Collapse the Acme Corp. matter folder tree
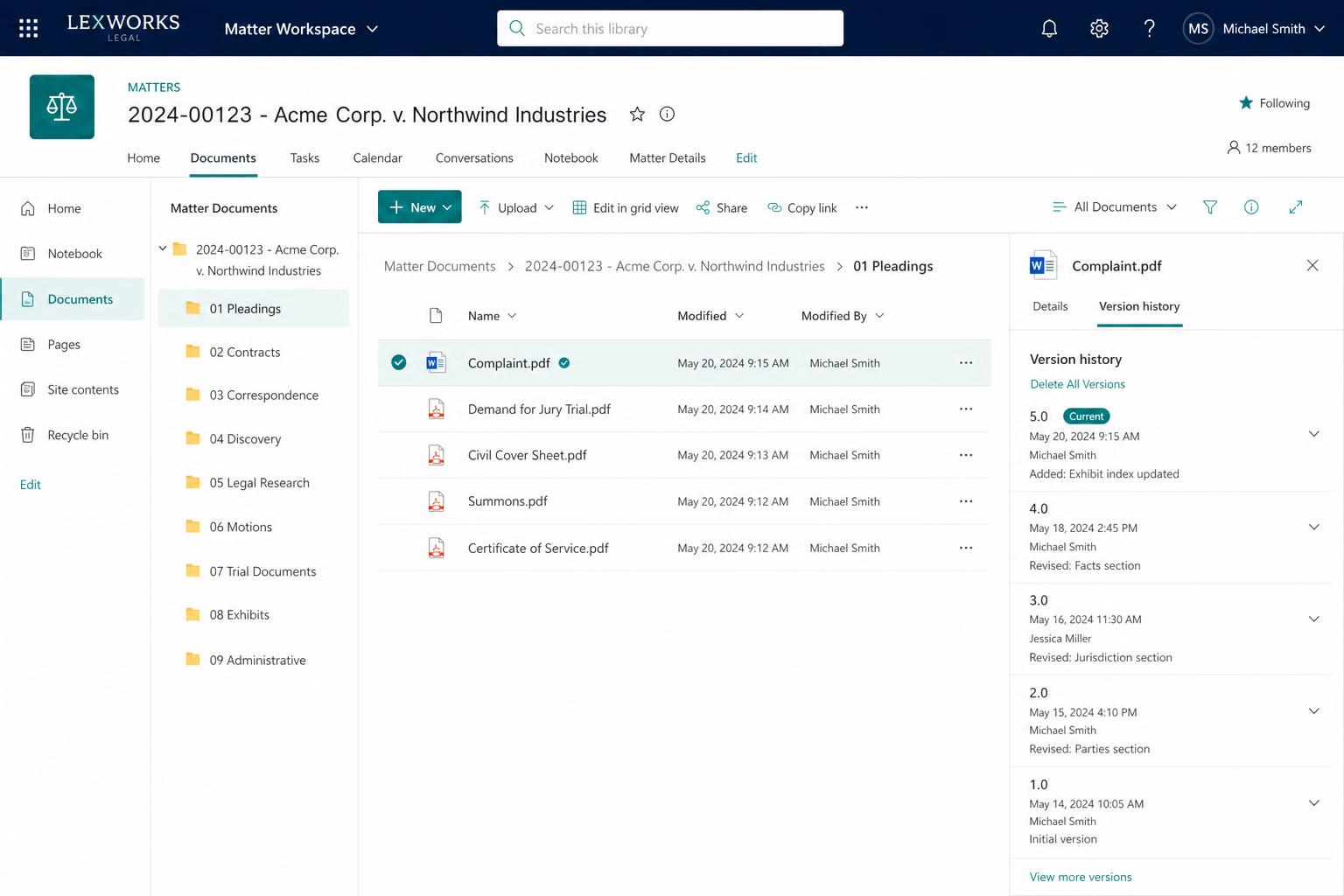This screenshot has height=896, width=1344. pyautogui.click(x=163, y=248)
